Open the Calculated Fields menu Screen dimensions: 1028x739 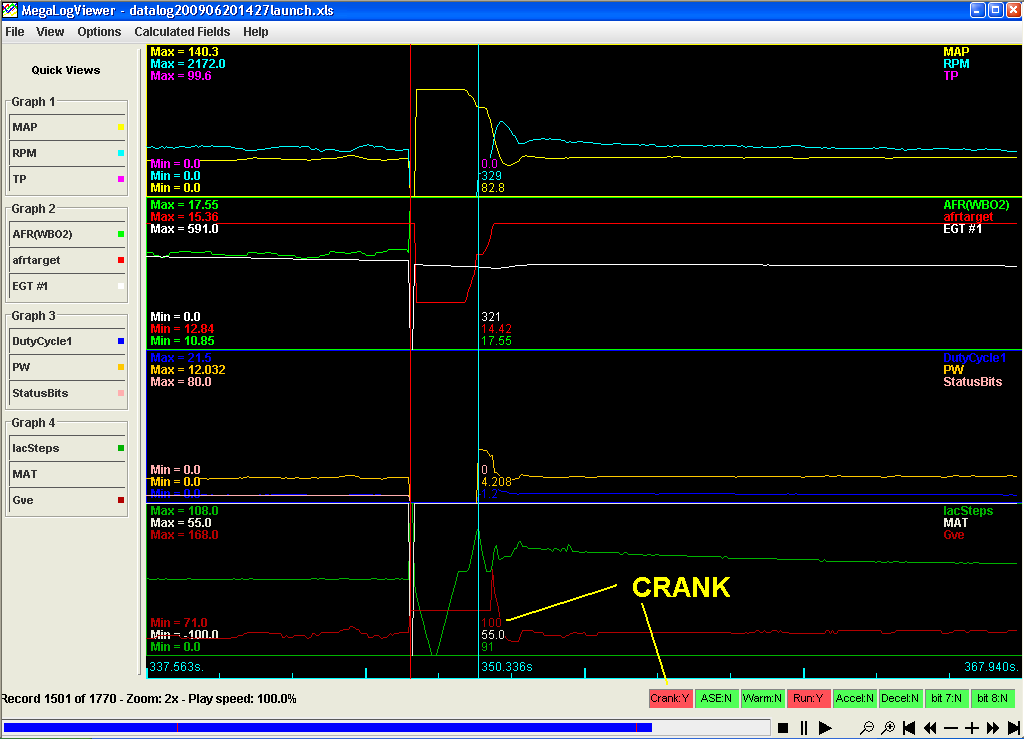(182, 31)
